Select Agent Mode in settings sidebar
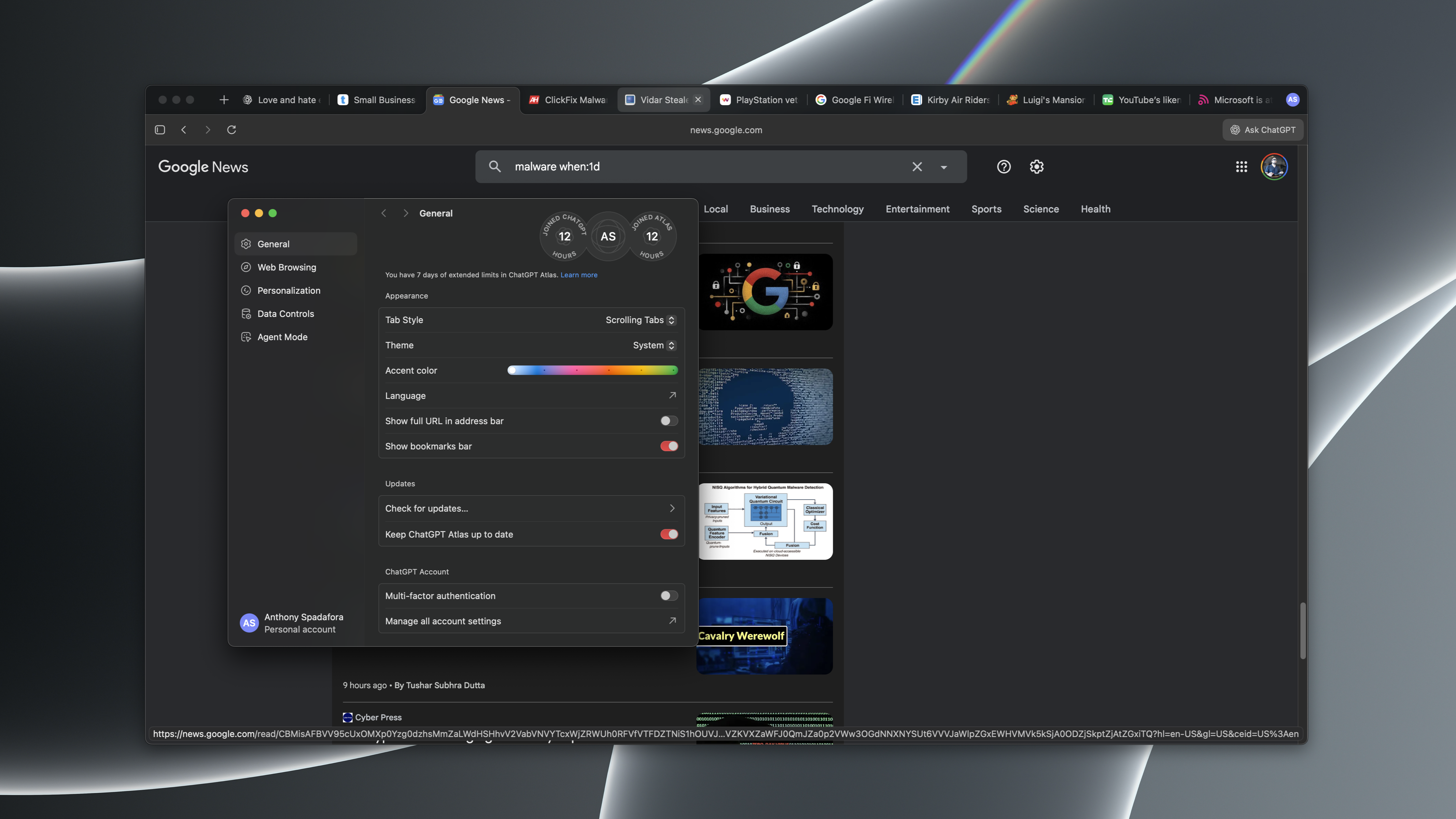The image size is (1456, 819). point(282,337)
